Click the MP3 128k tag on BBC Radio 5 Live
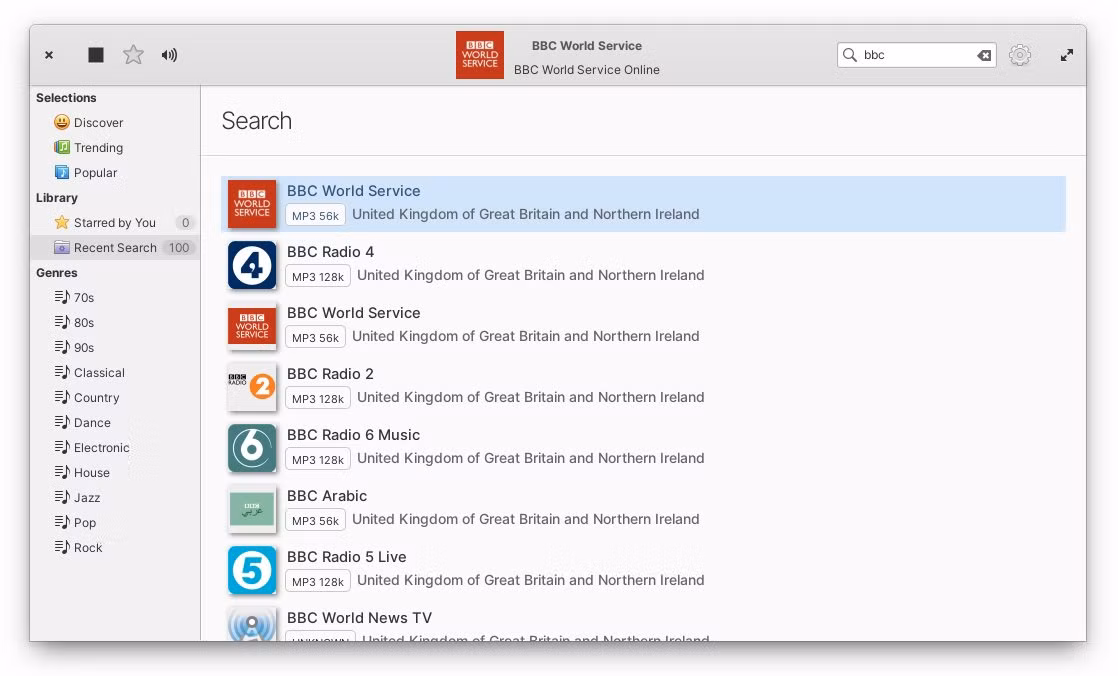1118x676 pixels. click(318, 581)
